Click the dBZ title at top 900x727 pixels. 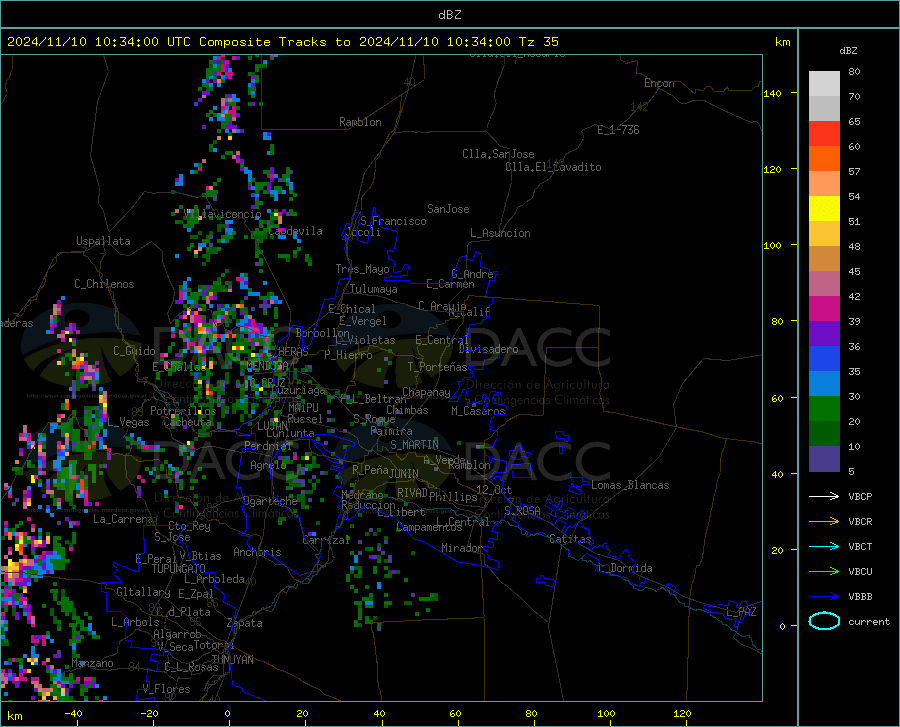pos(449,15)
